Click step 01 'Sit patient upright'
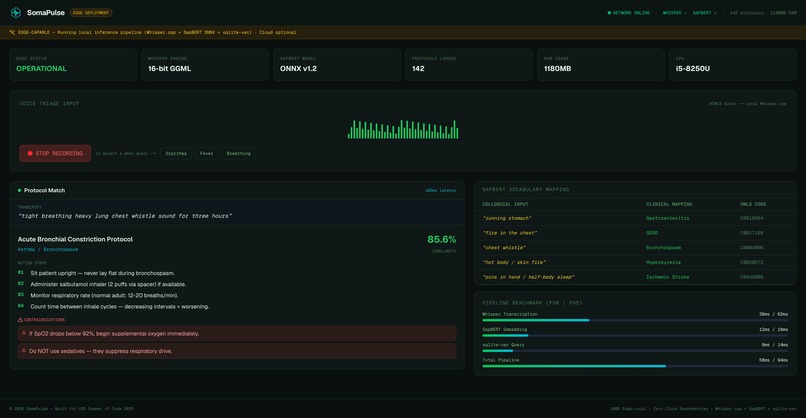This screenshot has width=806, height=418. tap(102, 273)
